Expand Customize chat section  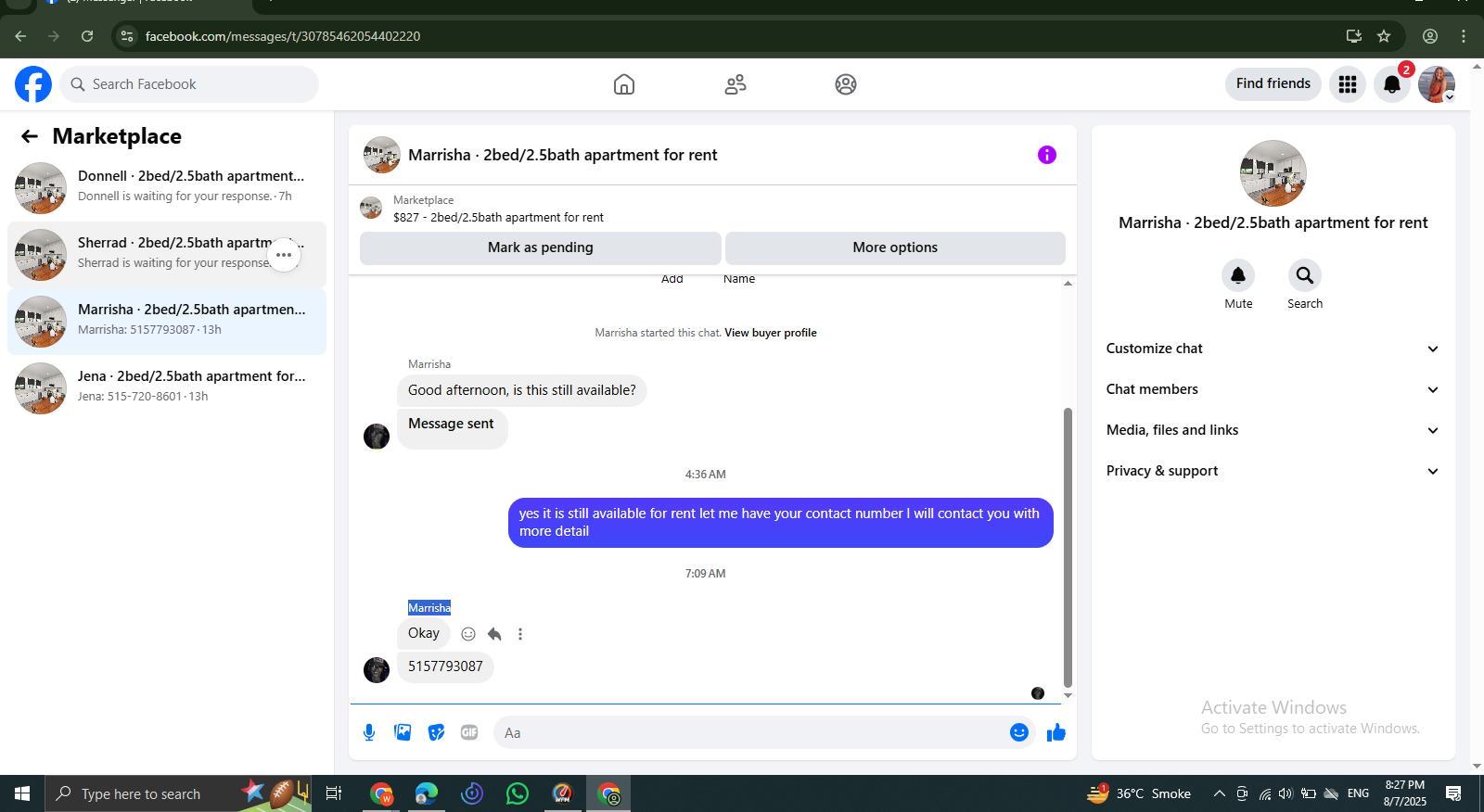click(x=1273, y=349)
